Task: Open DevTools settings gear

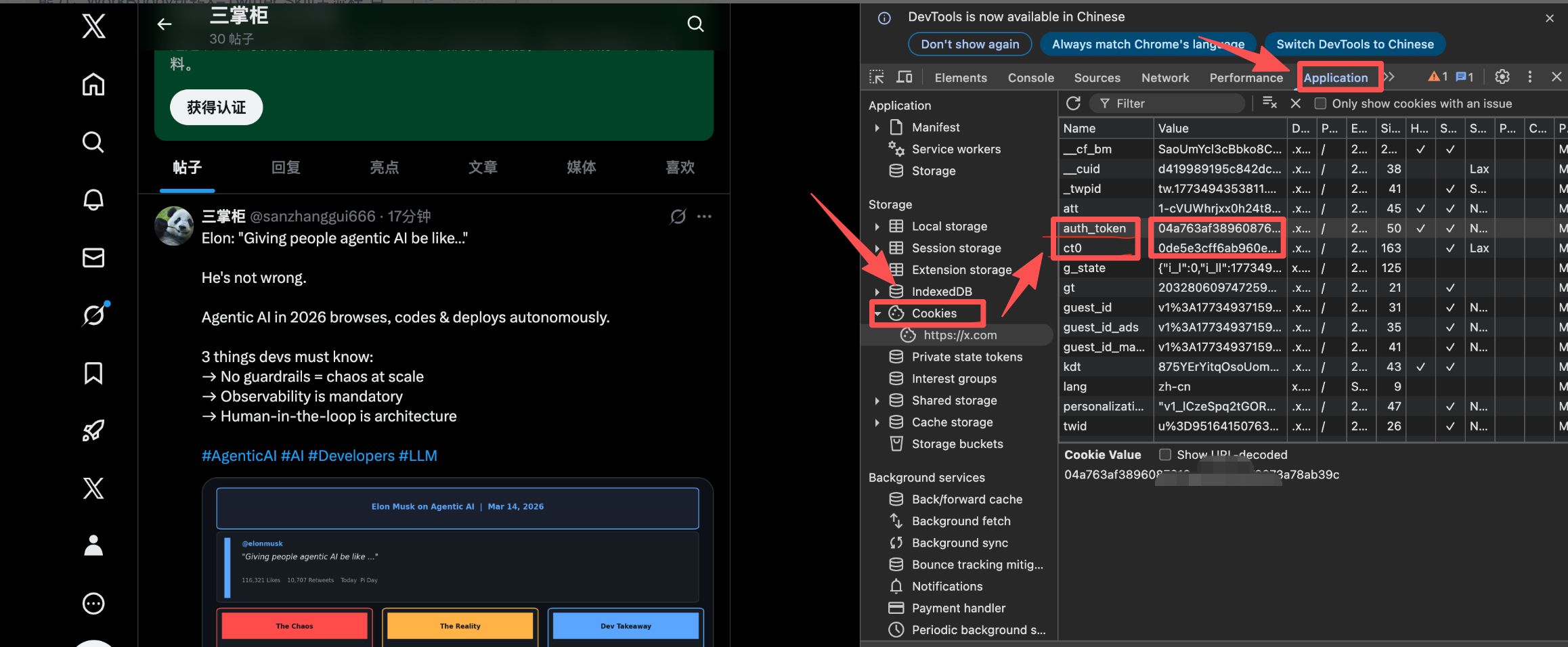Action: 1502,77
